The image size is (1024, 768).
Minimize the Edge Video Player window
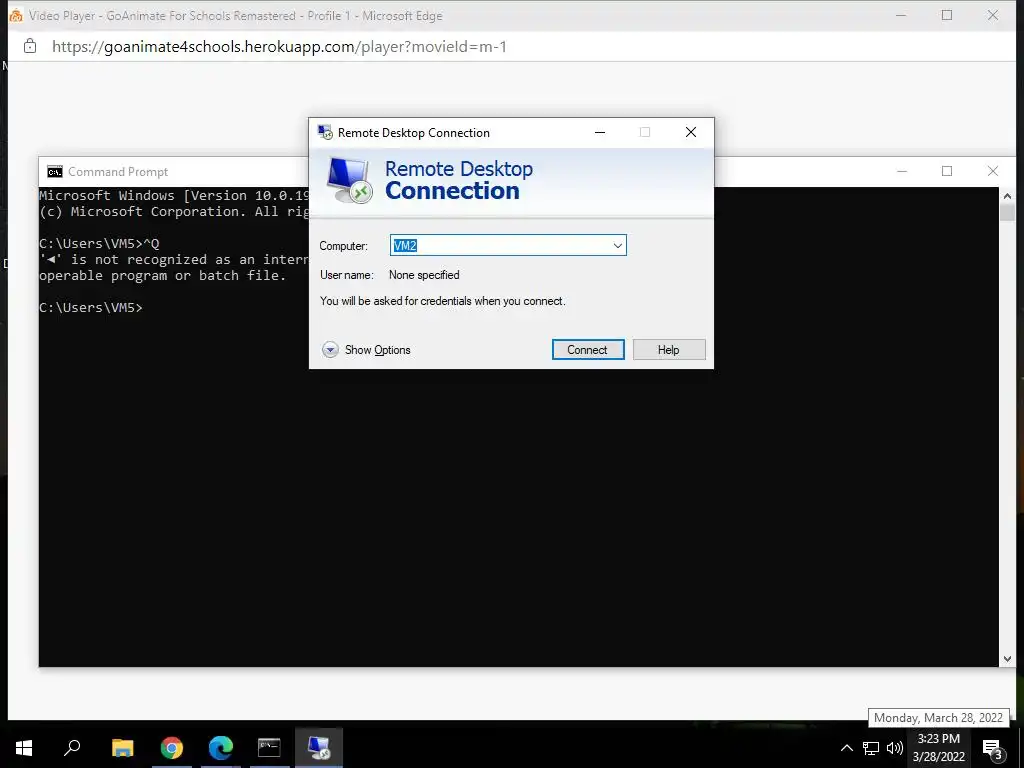coord(901,15)
